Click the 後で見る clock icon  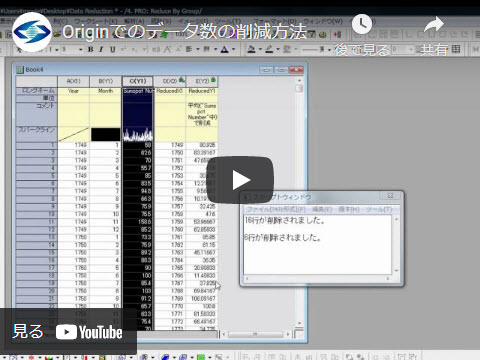click(362, 24)
